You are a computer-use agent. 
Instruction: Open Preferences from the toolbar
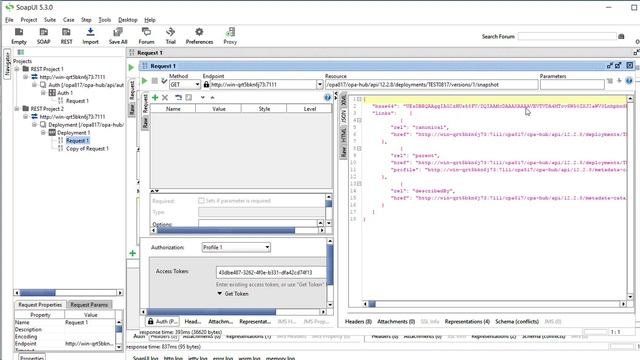point(199,36)
